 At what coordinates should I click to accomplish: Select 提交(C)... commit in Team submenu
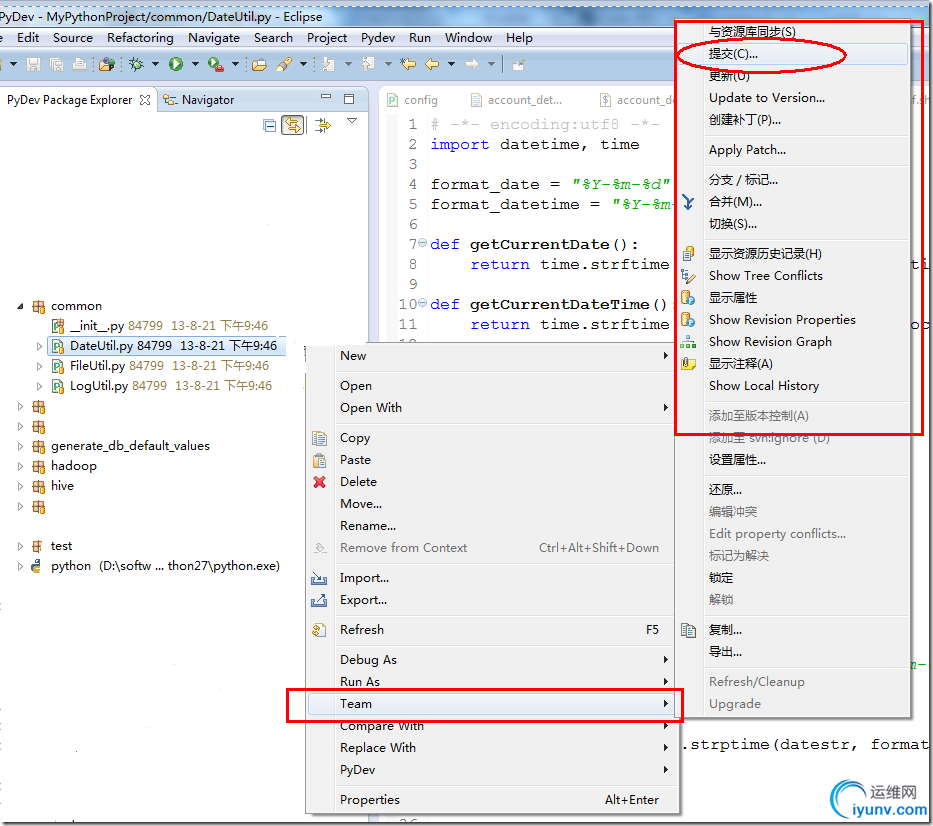(x=733, y=54)
